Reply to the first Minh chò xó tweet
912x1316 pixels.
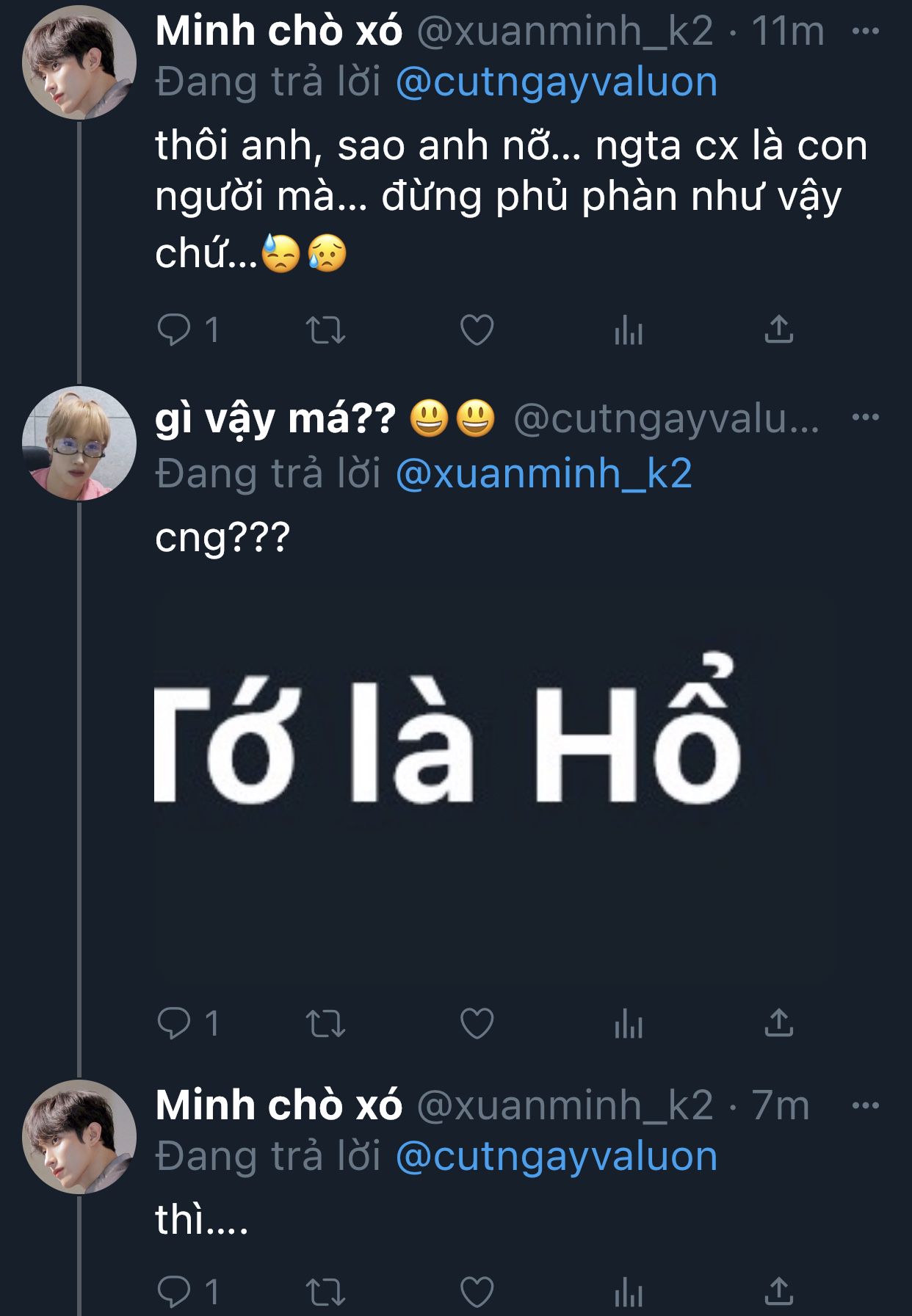point(174,330)
